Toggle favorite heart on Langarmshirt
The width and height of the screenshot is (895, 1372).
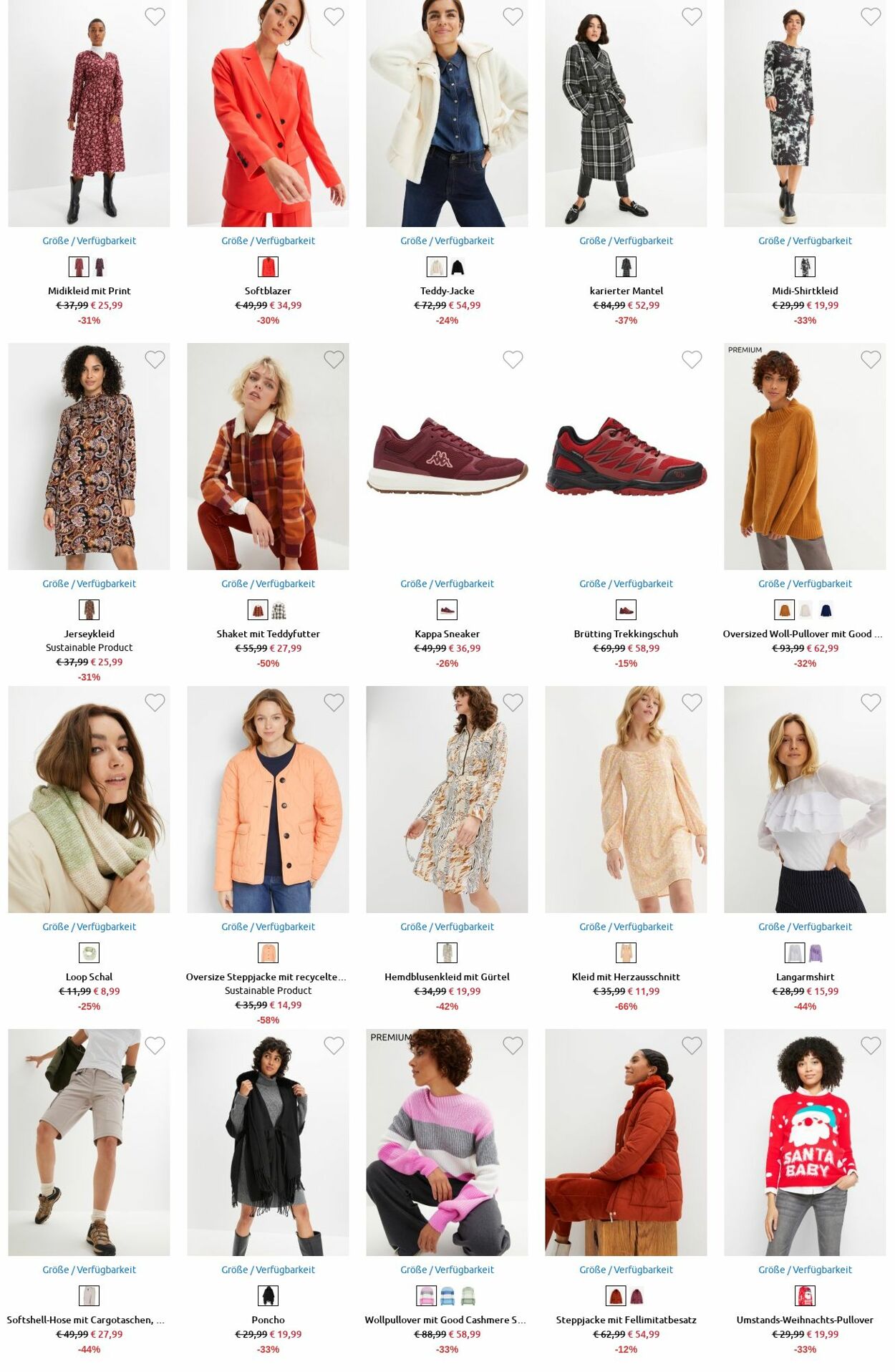[871, 702]
